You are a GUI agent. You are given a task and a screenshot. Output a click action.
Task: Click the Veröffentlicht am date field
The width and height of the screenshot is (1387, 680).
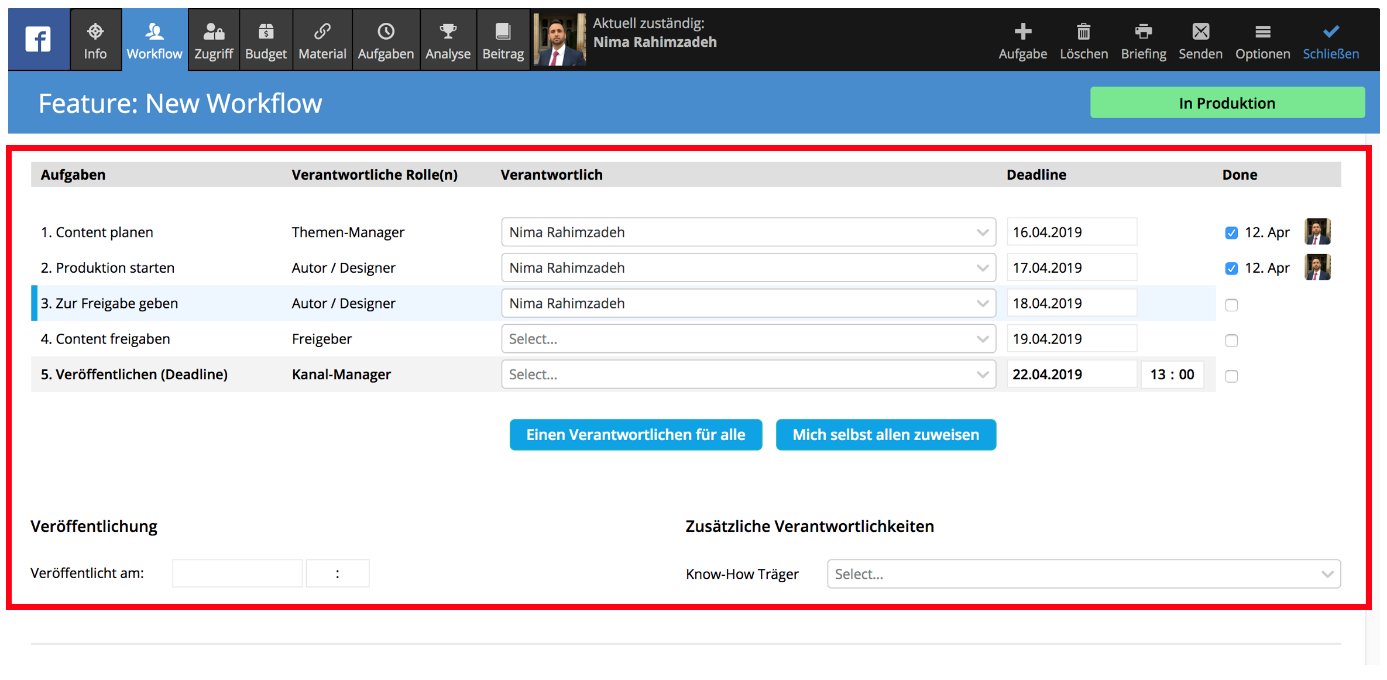click(237, 574)
